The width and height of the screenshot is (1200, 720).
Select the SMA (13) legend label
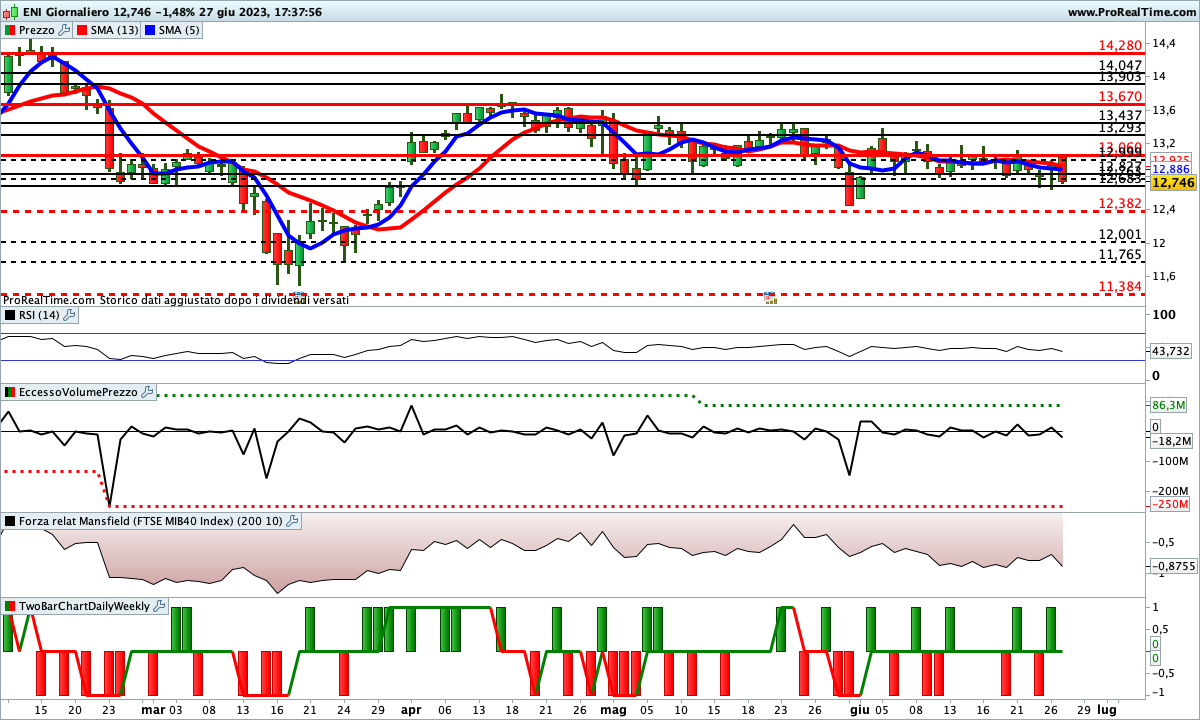point(114,30)
